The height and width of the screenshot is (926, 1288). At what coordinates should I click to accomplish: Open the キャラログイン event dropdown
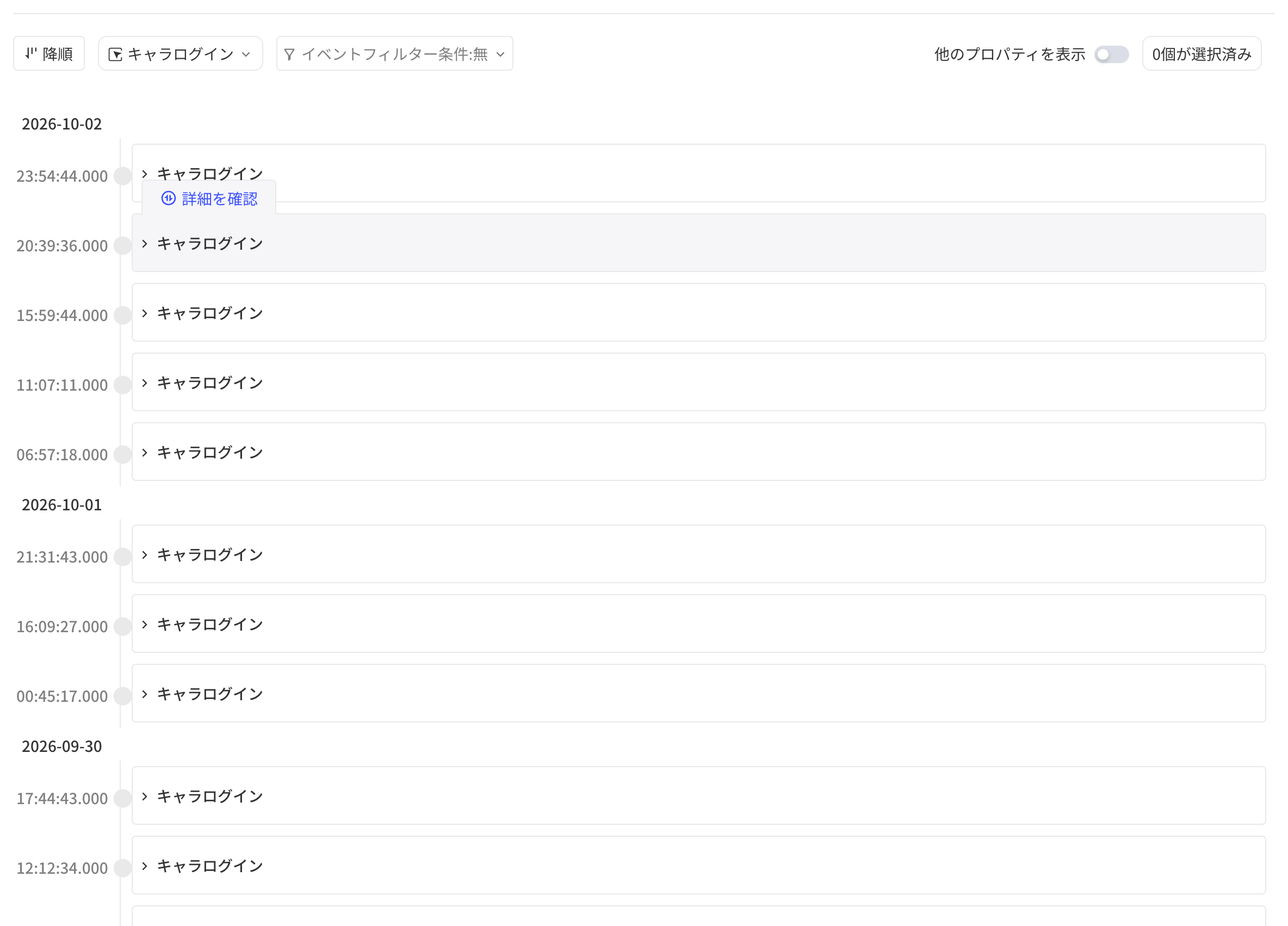(180, 54)
